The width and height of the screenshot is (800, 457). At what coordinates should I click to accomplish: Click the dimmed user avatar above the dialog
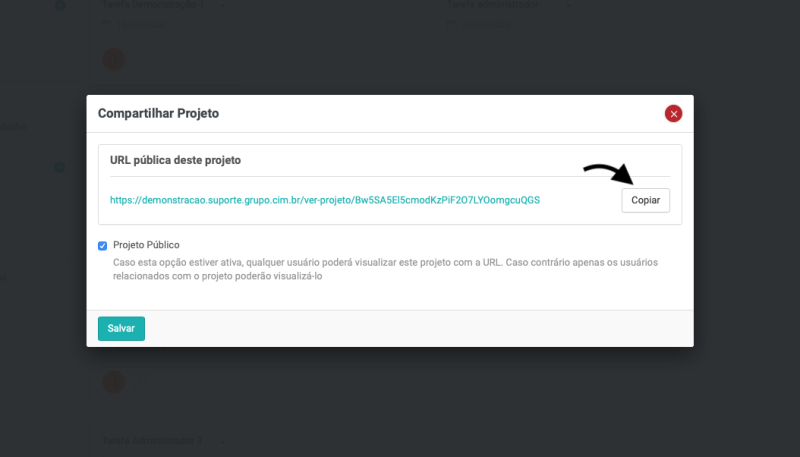(x=115, y=60)
